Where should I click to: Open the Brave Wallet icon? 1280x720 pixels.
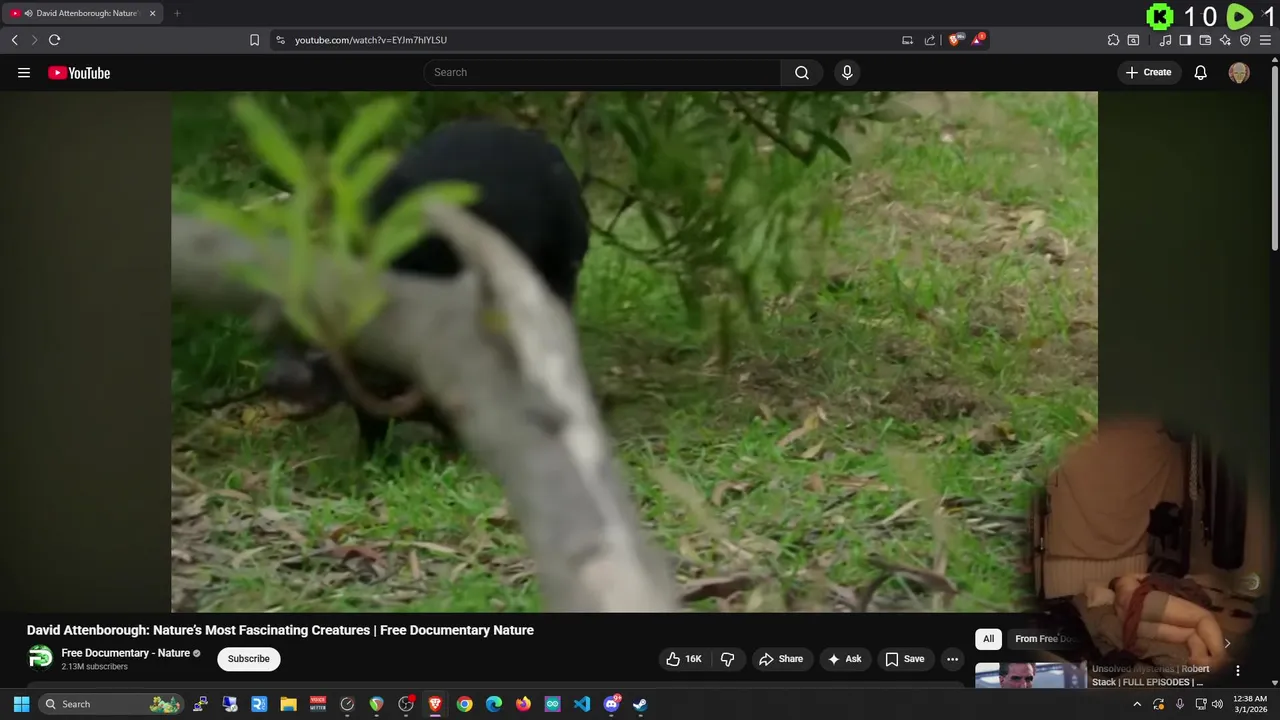point(1205,40)
